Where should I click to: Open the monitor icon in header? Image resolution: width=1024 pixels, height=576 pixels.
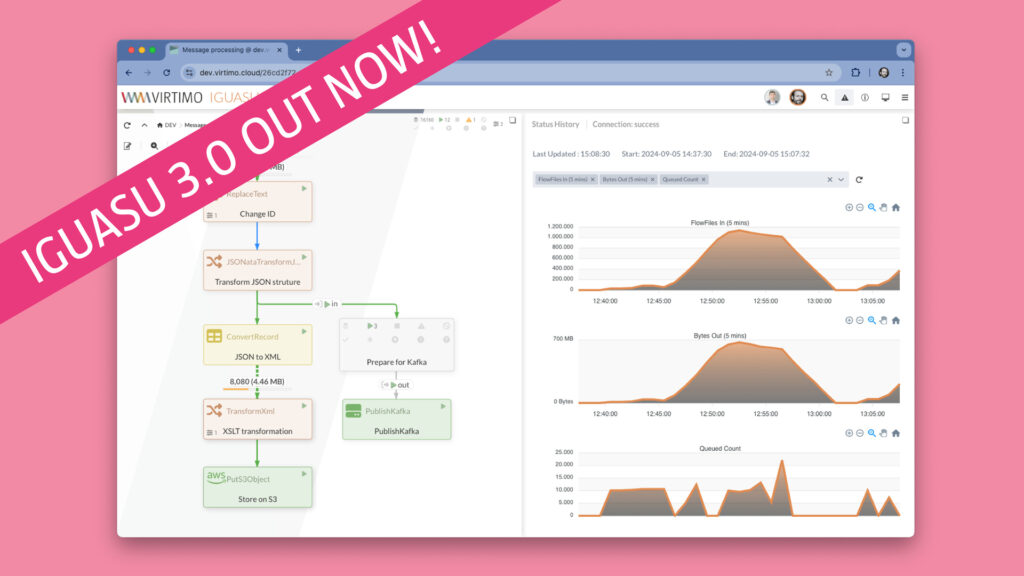click(885, 97)
